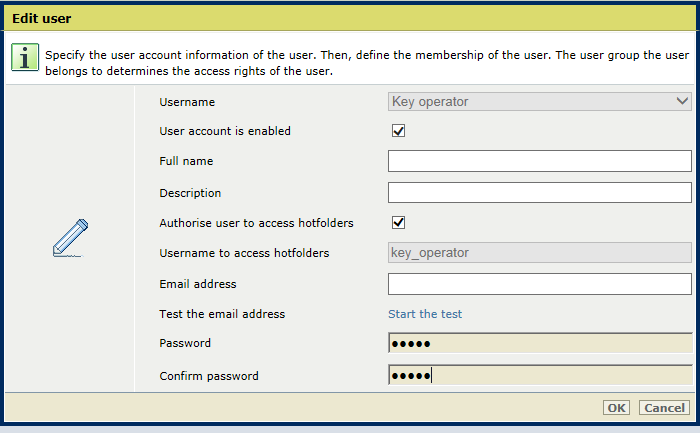Focus the Confirm password field
The height and width of the screenshot is (433, 700).
(x=539, y=375)
